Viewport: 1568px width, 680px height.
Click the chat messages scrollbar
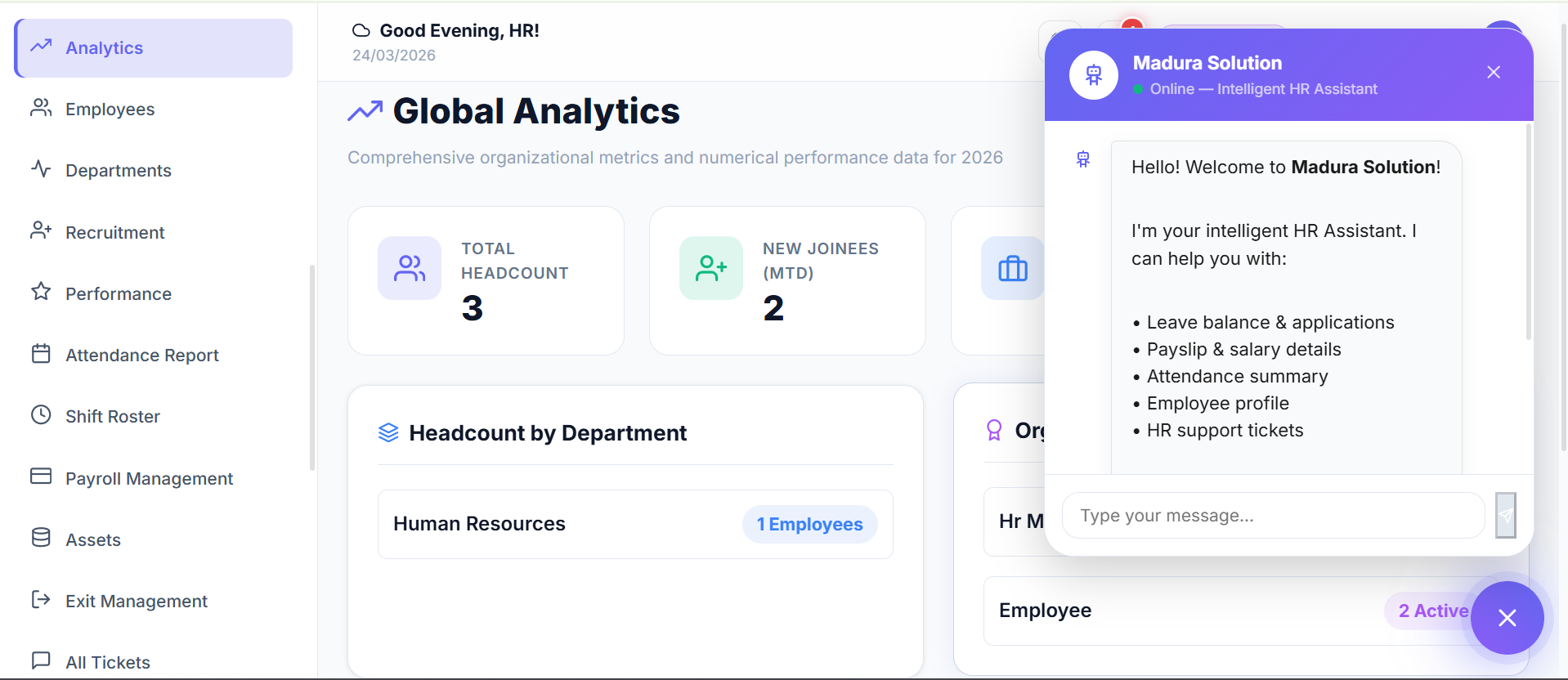tap(1528, 232)
